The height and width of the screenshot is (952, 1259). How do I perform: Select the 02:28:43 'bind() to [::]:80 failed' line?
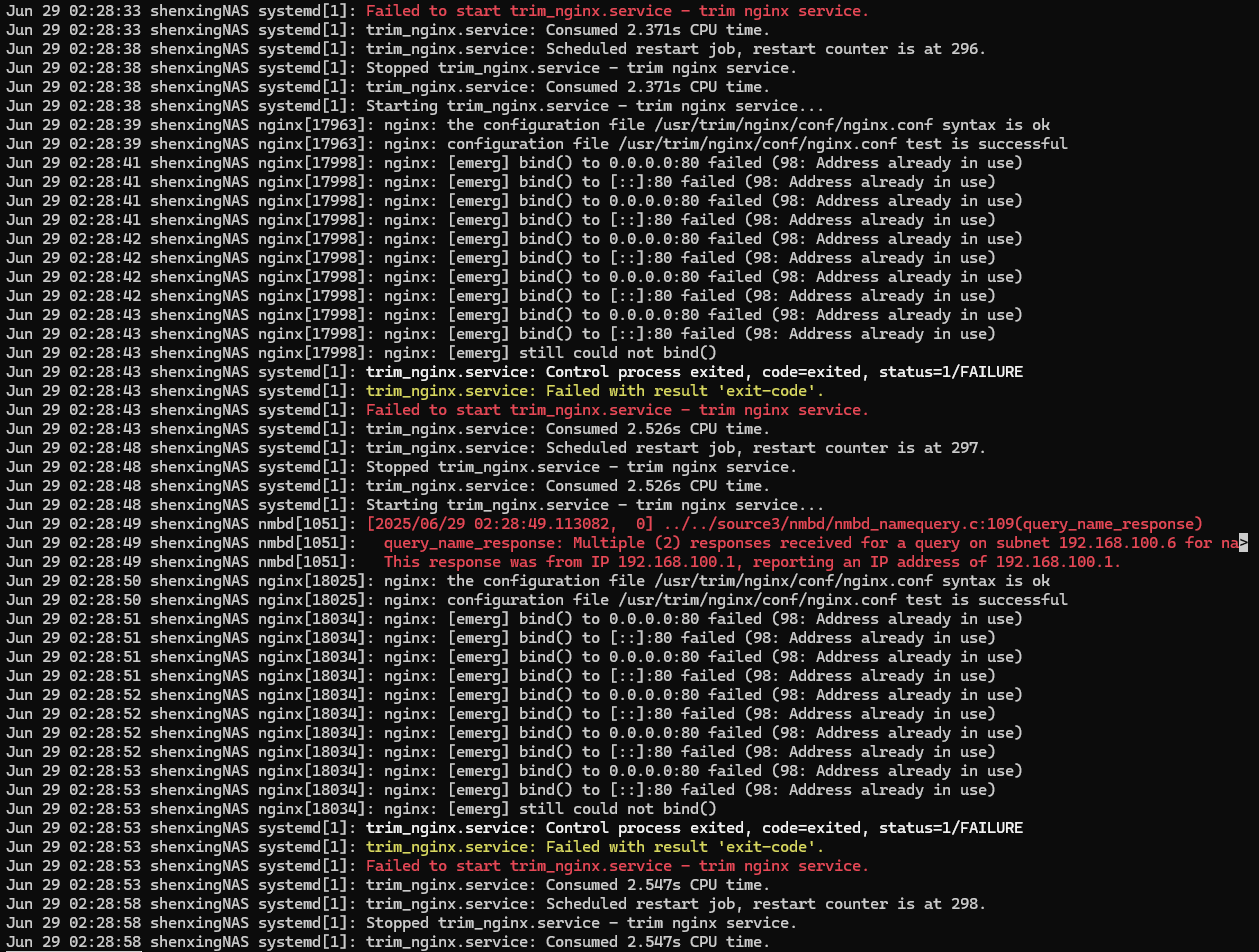point(501,334)
